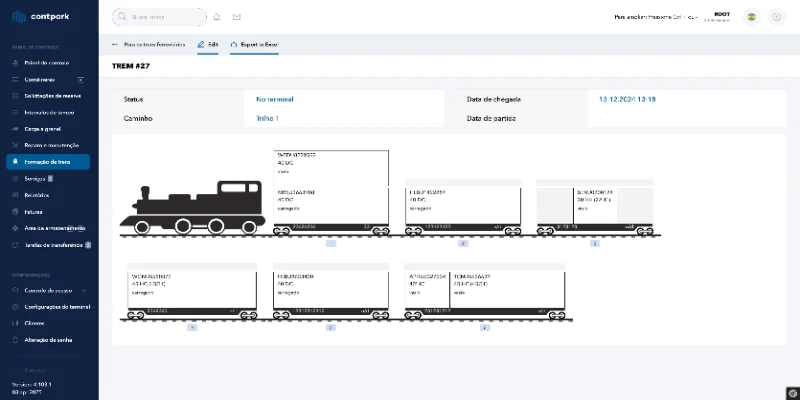This screenshot has width=800, height=400.
Task: Click the logout icon in top right
Action: (x=776, y=17)
